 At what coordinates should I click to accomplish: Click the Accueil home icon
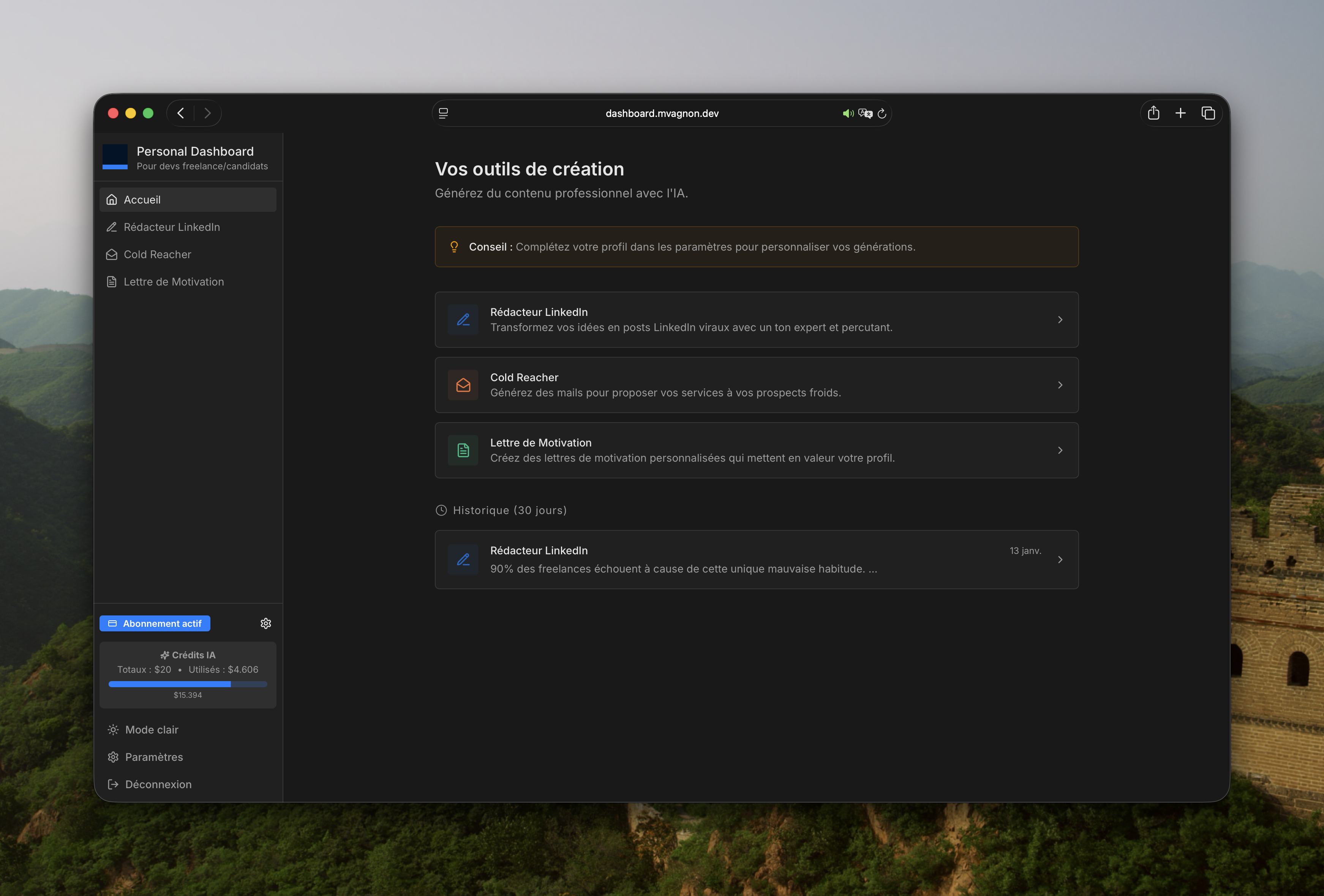click(x=112, y=199)
